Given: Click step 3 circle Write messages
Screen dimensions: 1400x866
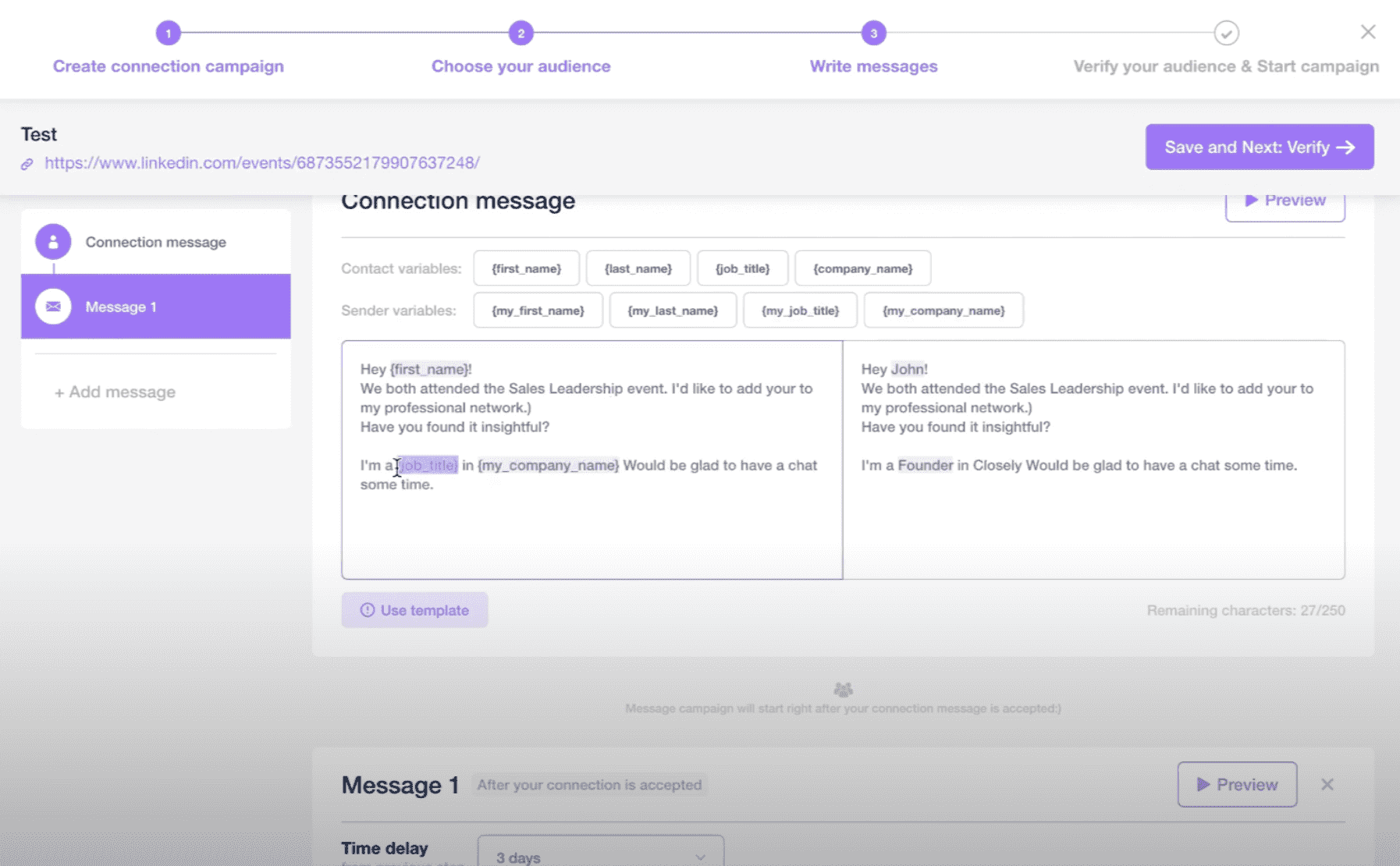Looking at the screenshot, I should point(873,33).
